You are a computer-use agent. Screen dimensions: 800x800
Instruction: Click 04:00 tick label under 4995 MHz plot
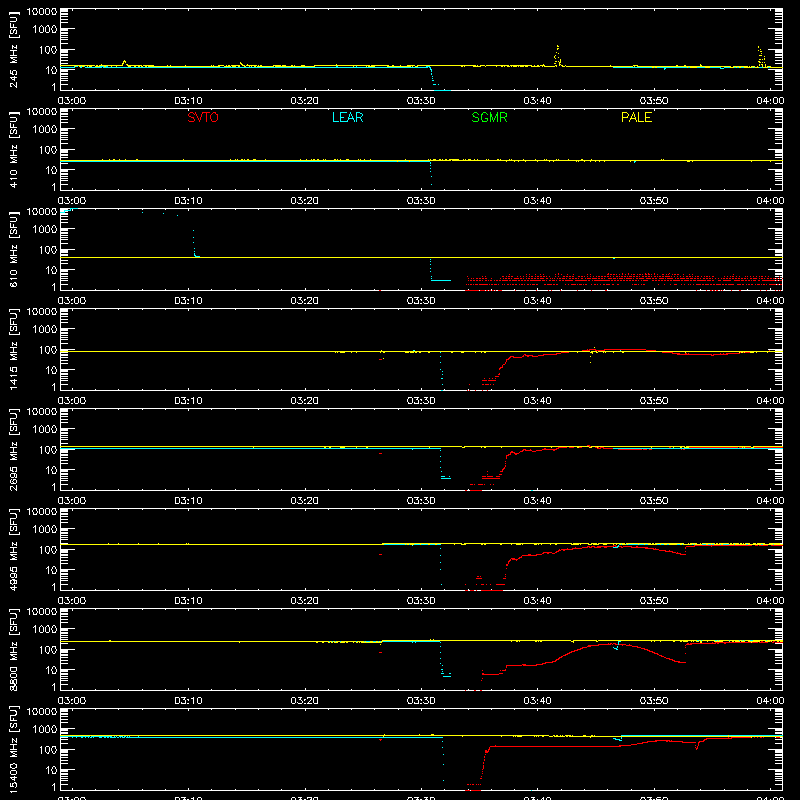(x=770, y=601)
